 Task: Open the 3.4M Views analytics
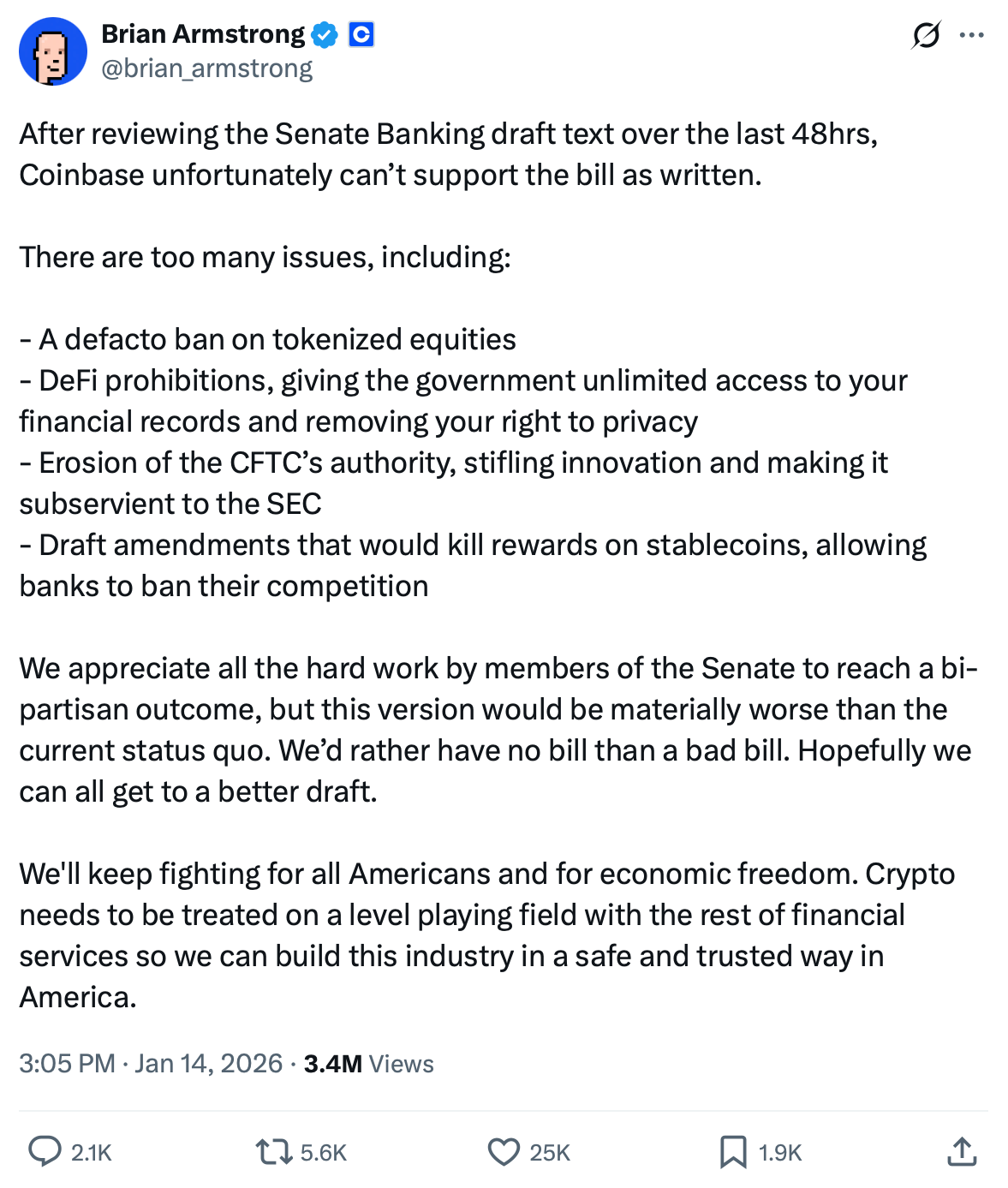click(368, 1063)
